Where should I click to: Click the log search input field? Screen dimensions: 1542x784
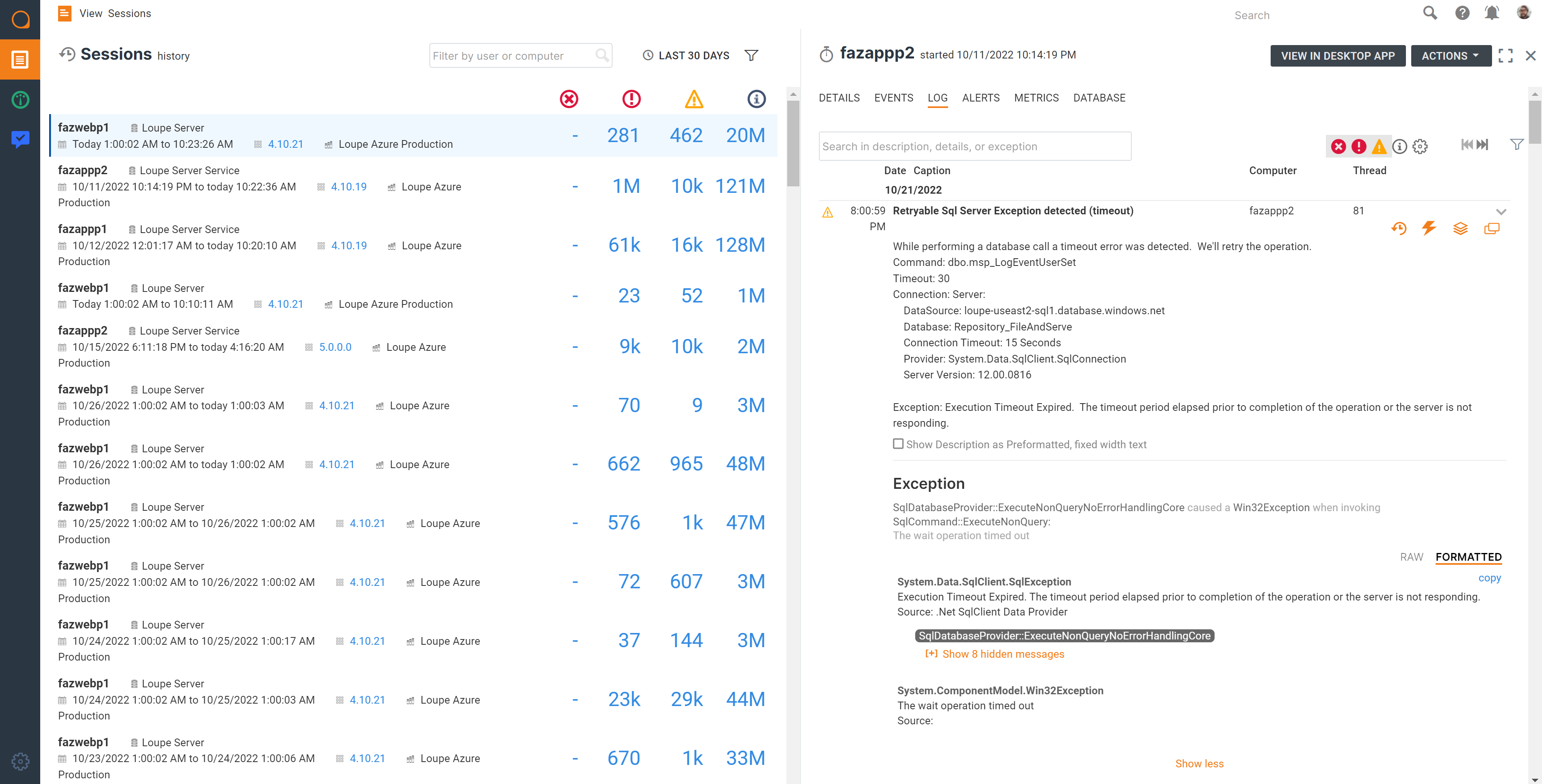coord(975,146)
